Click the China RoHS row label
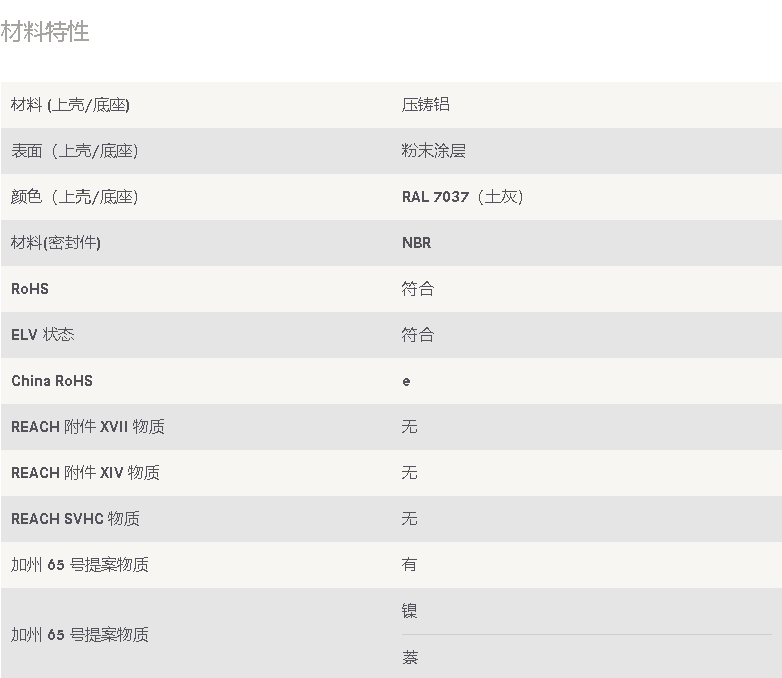Image resolution: width=782 pixels, height=678 pixels. tap(52, 381)
